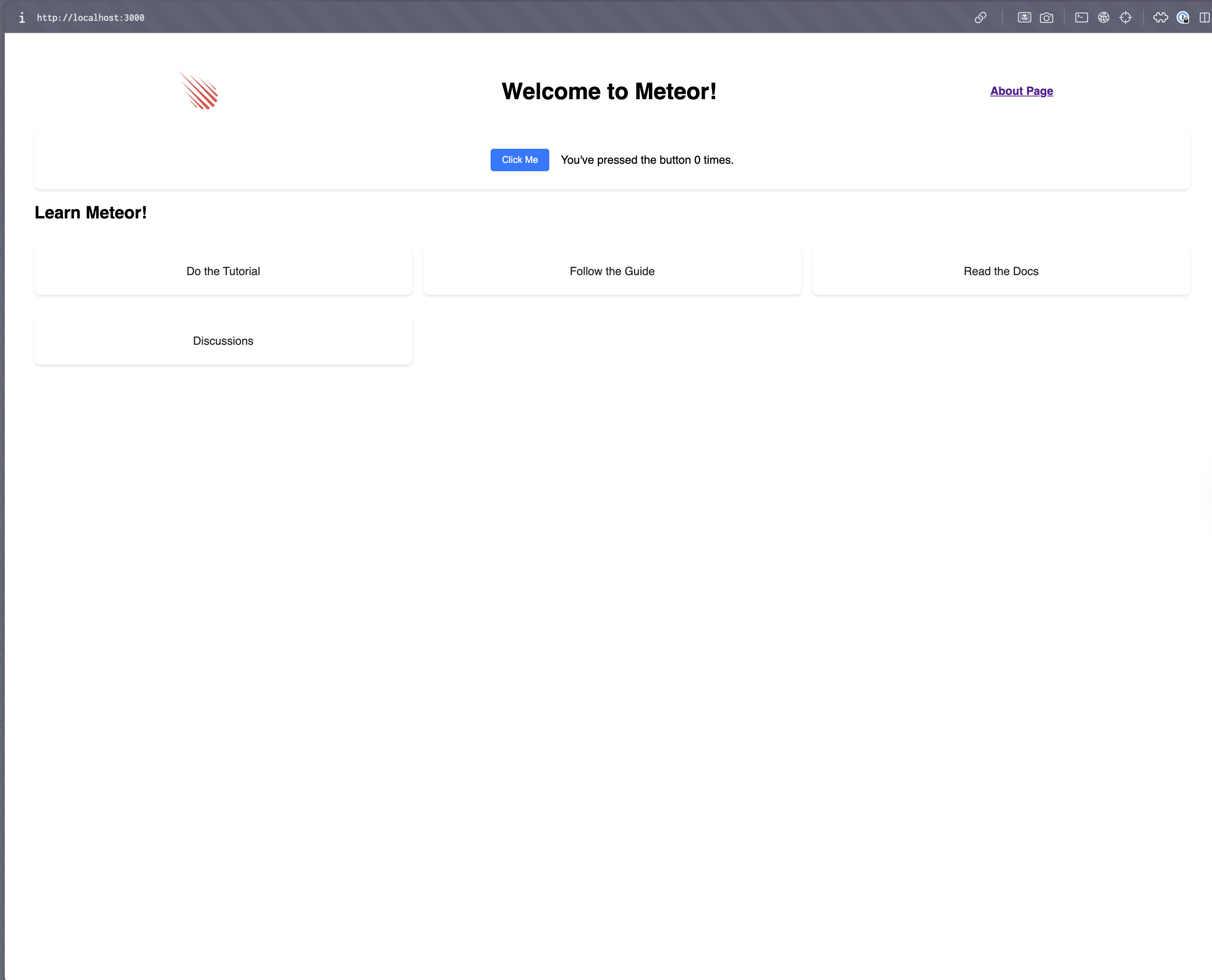Toggle the image loading flower icon

click(1024, 17)
